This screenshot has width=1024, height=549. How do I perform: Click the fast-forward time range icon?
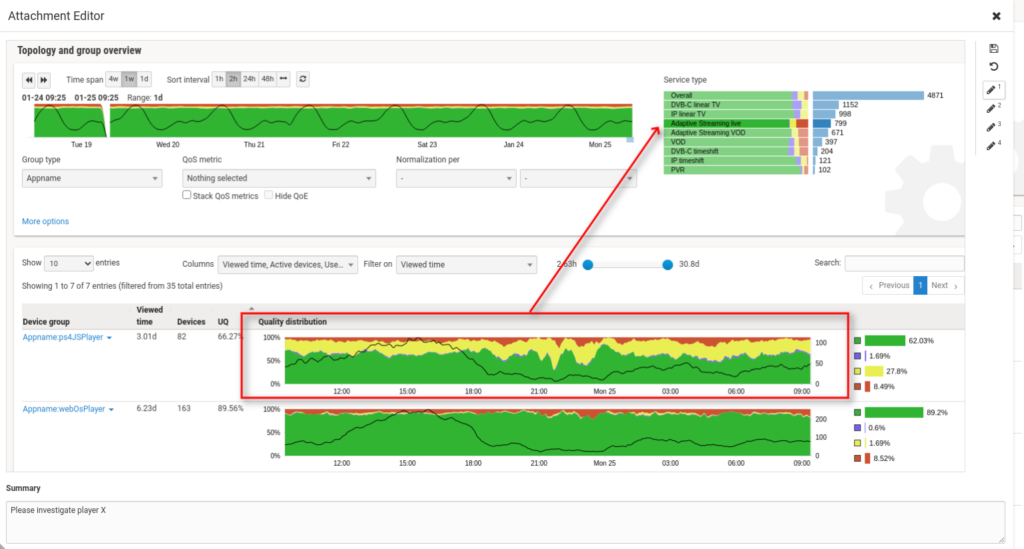tap(44, 79)
